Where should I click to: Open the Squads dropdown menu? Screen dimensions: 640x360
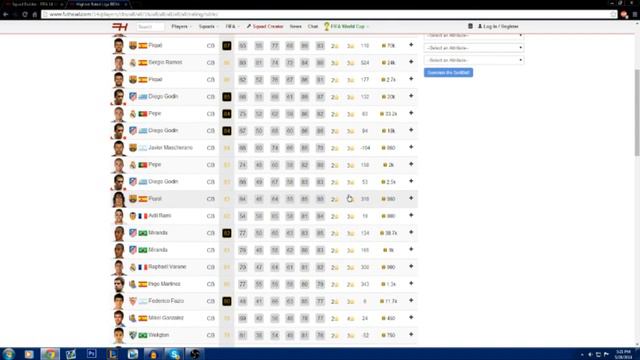tap(208, 27)
